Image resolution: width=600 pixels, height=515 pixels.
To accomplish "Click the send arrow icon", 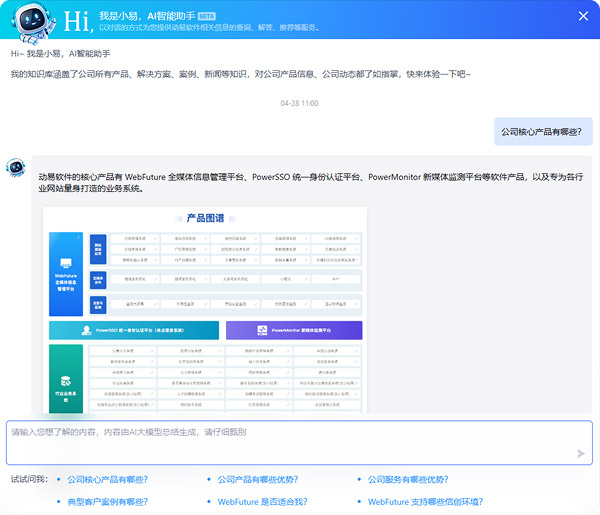I will pos(580,453).
